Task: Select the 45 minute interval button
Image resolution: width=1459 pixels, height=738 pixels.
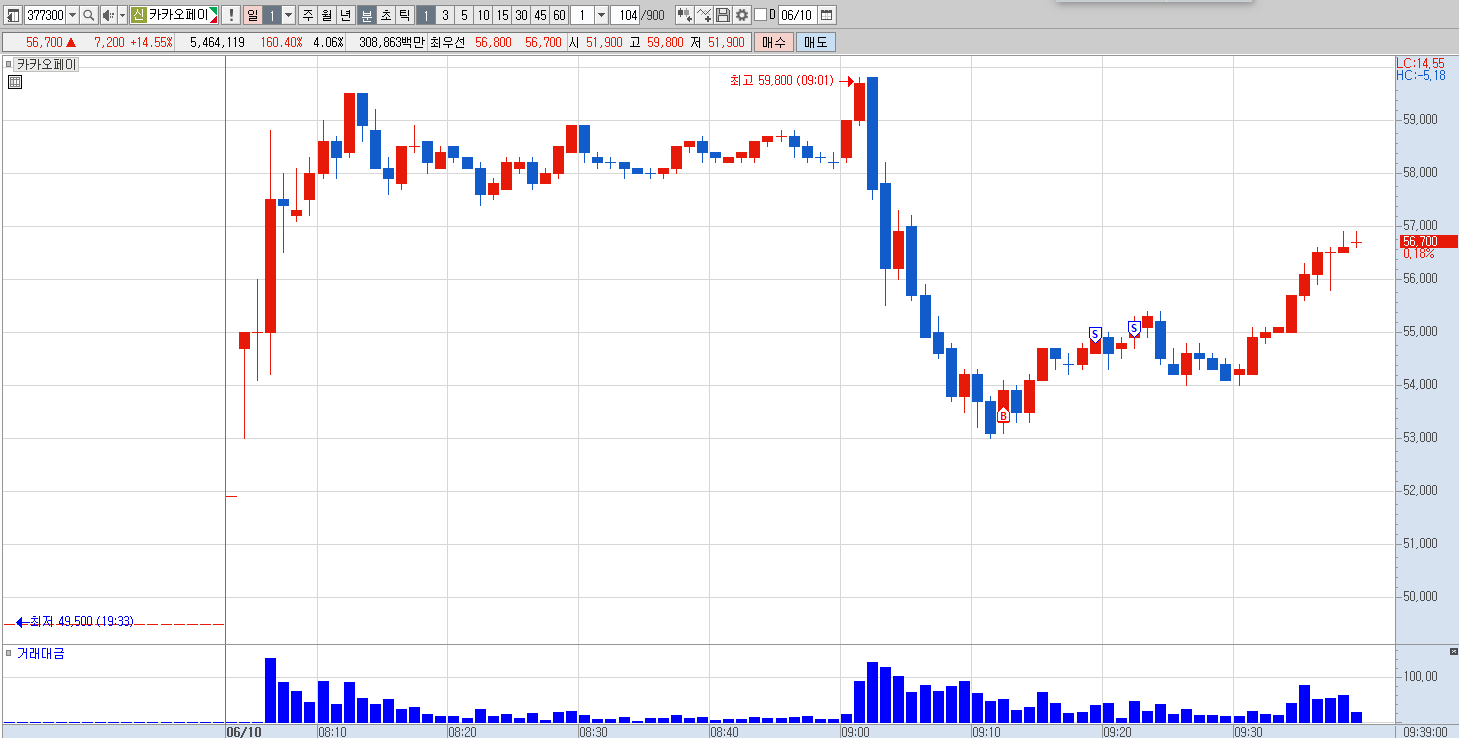Action: pos(540,15)
